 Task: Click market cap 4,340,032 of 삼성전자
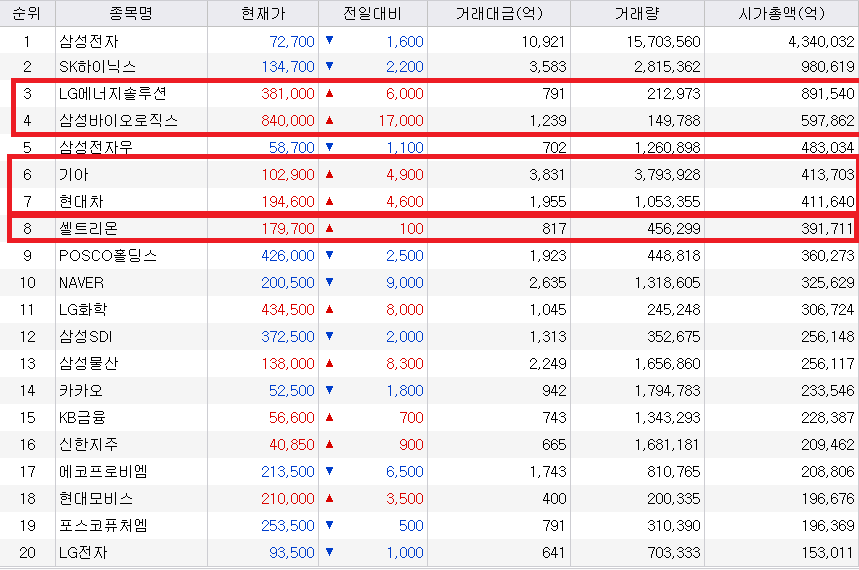point(821,42)
